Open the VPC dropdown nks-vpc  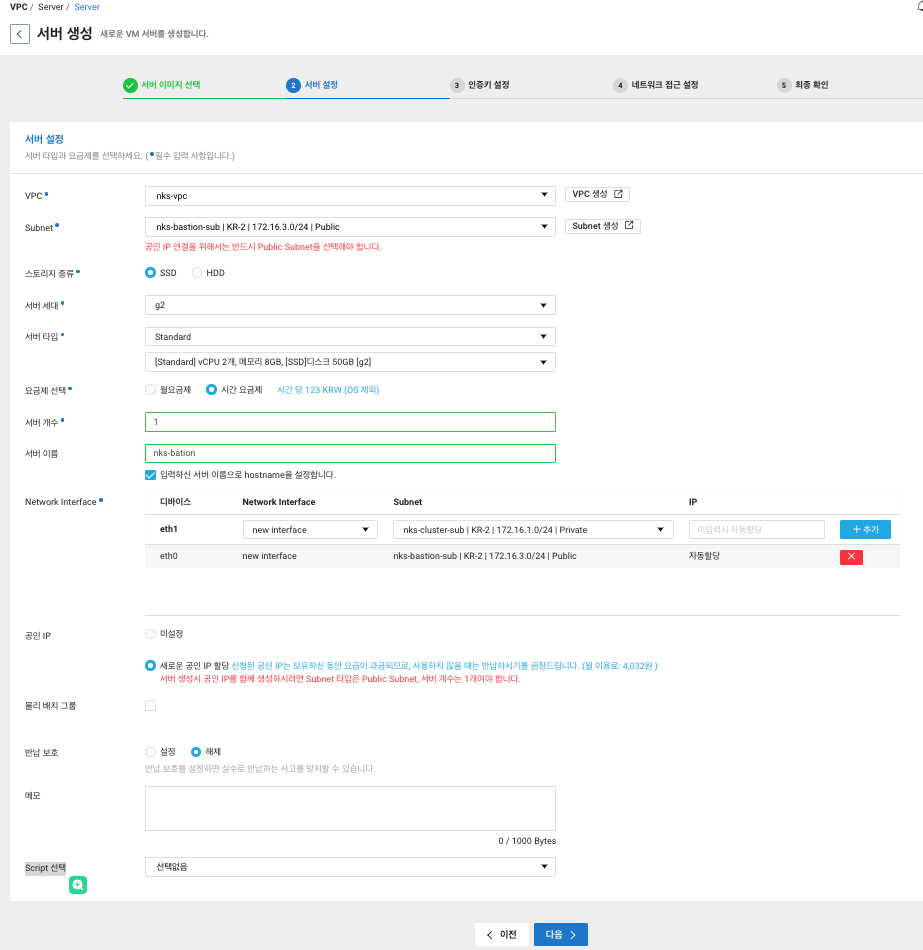click(x=350, y=196)
